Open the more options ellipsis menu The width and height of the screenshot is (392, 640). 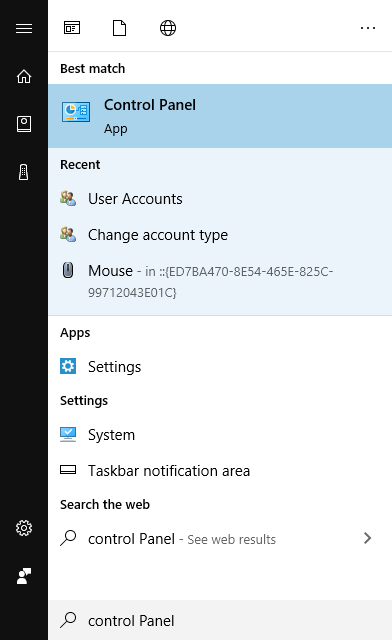(x=368, y=28)
